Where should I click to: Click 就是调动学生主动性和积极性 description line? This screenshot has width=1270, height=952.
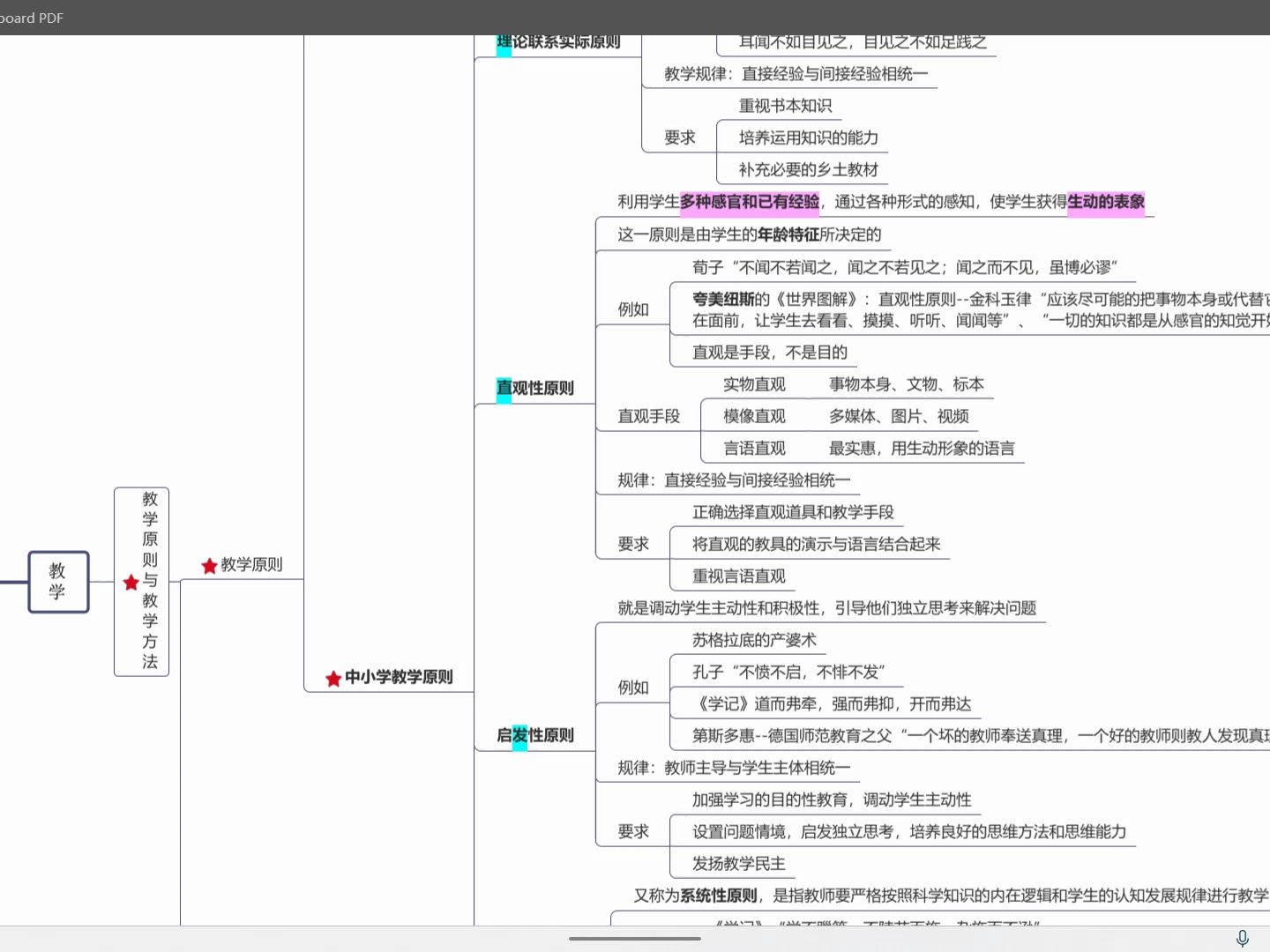[x=827, y=608]
